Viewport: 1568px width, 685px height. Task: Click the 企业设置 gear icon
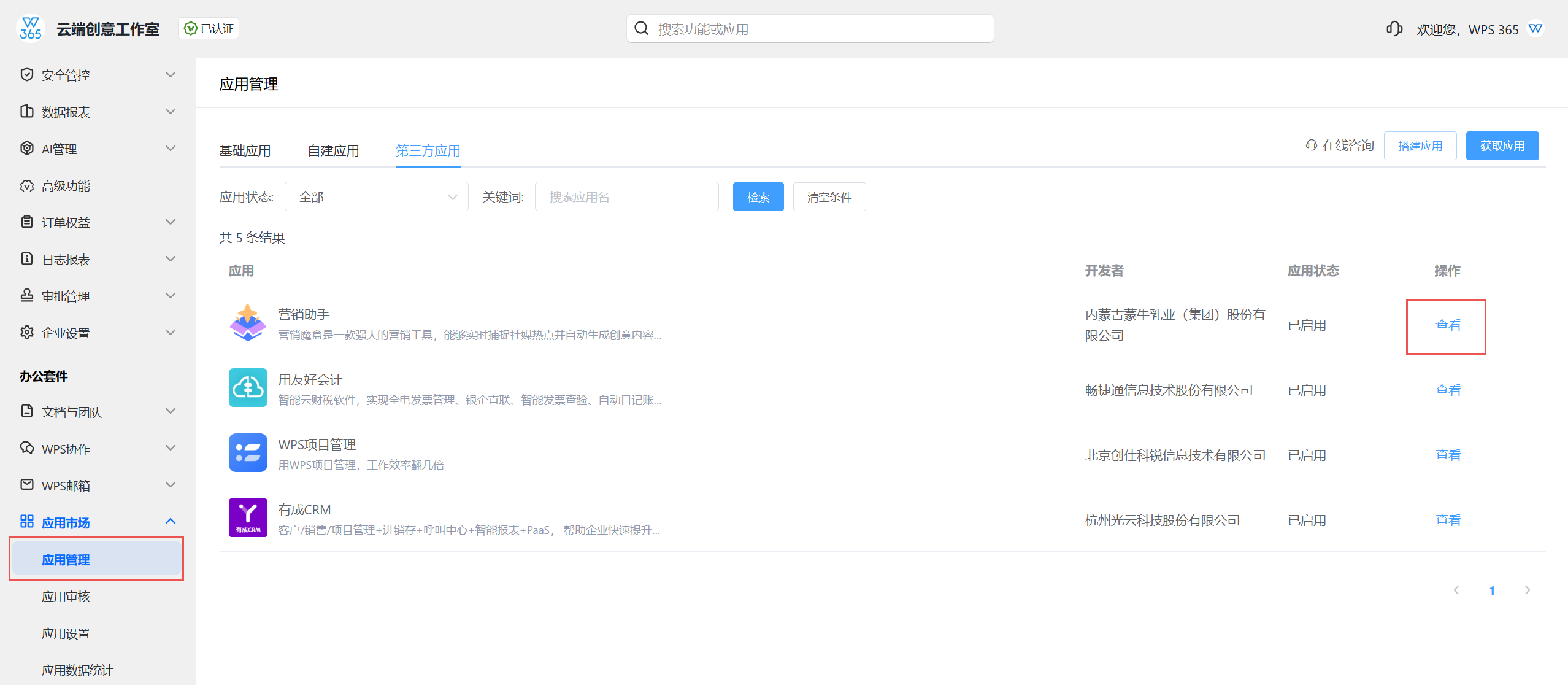click(27, 333)
